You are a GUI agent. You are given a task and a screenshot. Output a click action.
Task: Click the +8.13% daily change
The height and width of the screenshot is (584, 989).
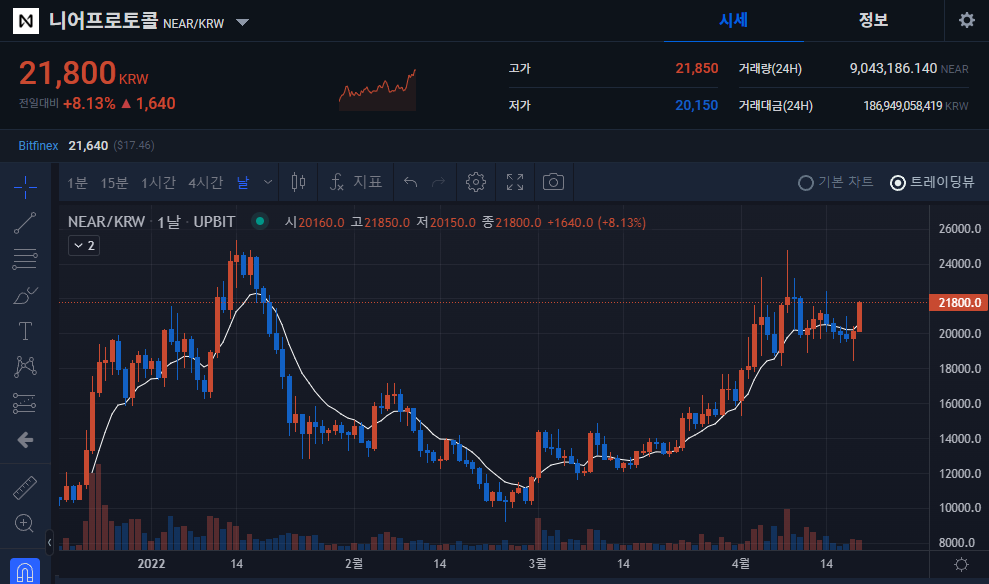tap(89, 103)
